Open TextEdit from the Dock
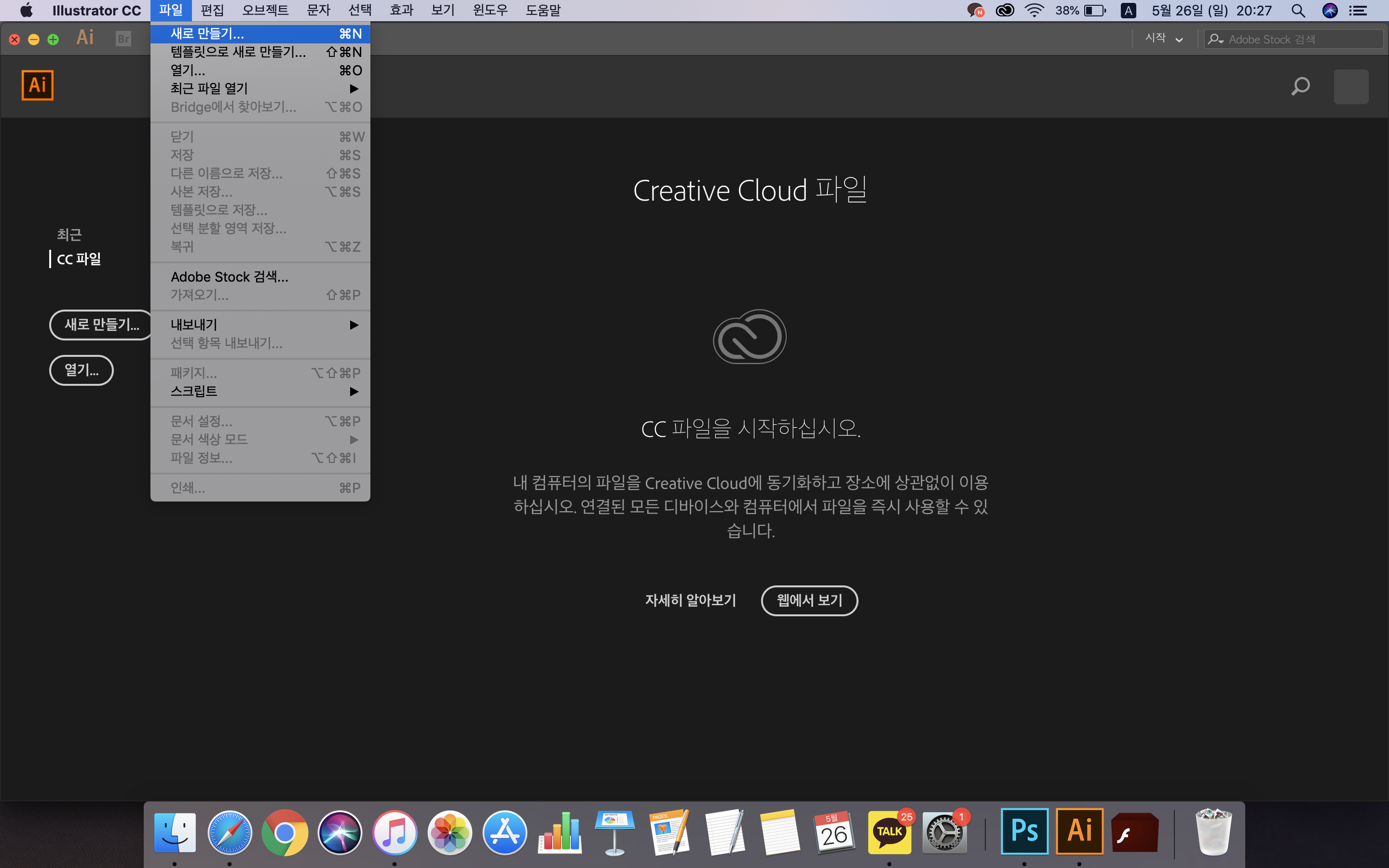The image size is (1389, 868). [x=725, y=832]
